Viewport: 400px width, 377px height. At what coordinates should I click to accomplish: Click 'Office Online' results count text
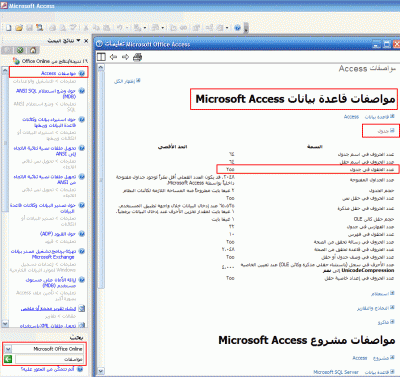pos(55,61)
